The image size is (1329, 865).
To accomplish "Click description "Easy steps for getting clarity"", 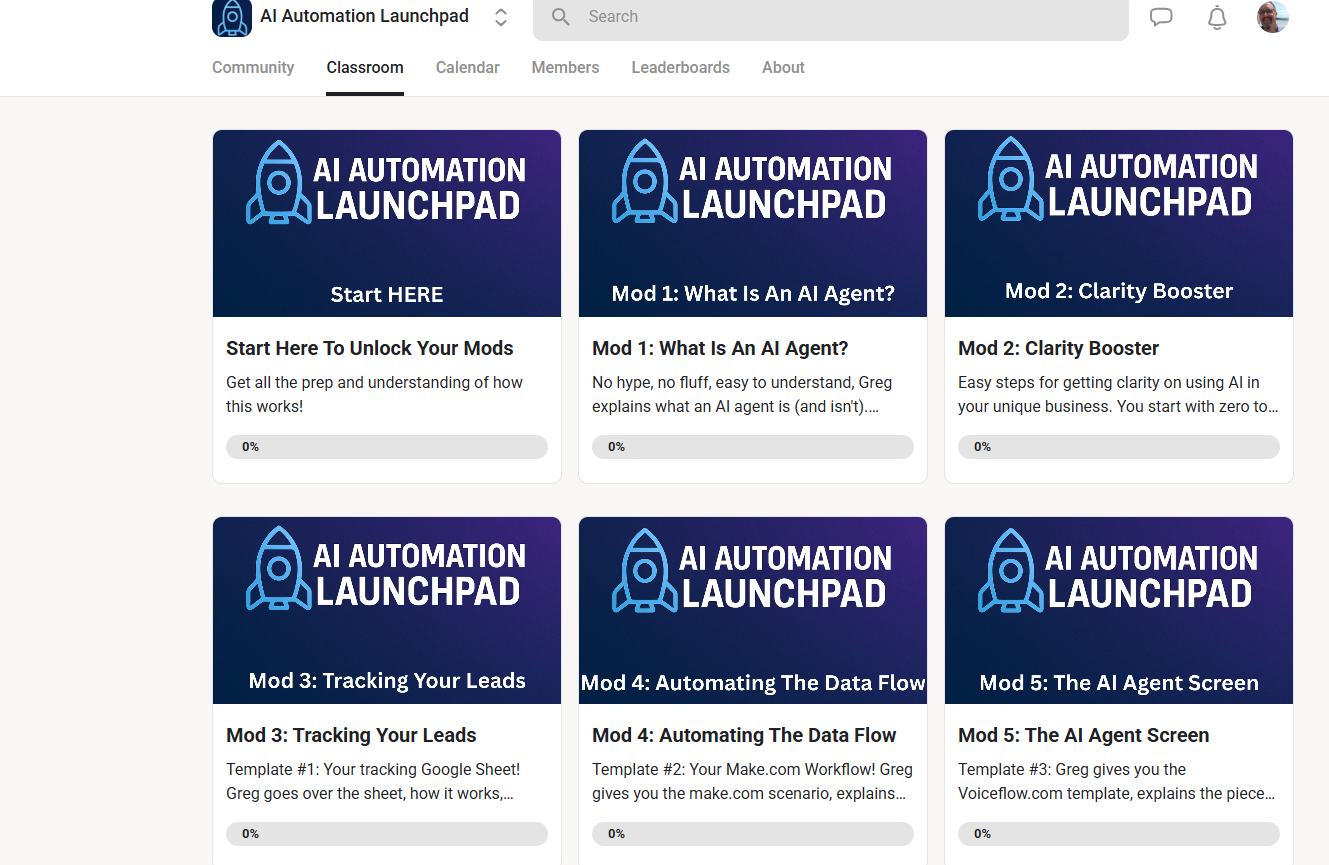I will coord(1118,394).
